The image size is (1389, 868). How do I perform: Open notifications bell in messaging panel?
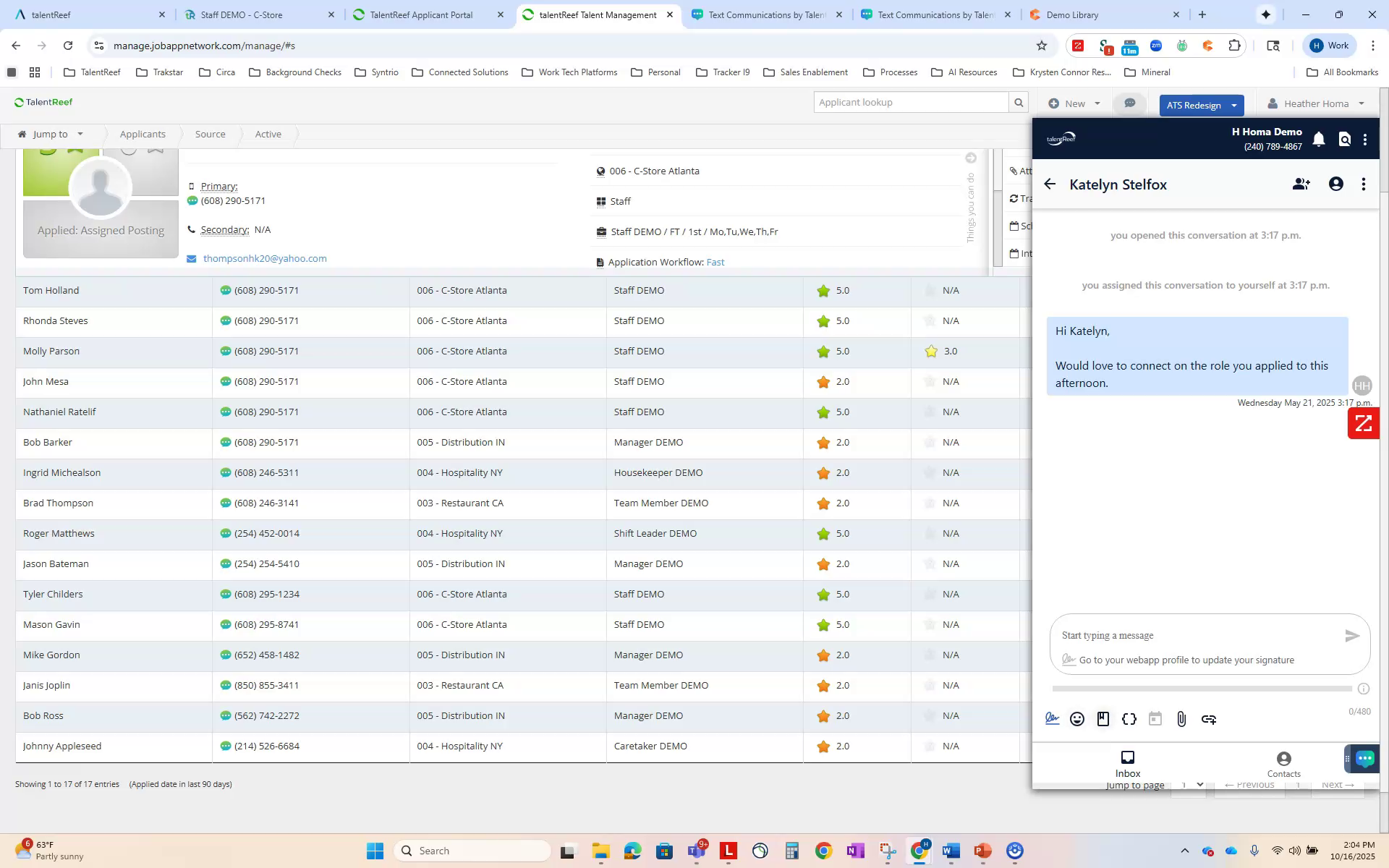(1318, 139)
